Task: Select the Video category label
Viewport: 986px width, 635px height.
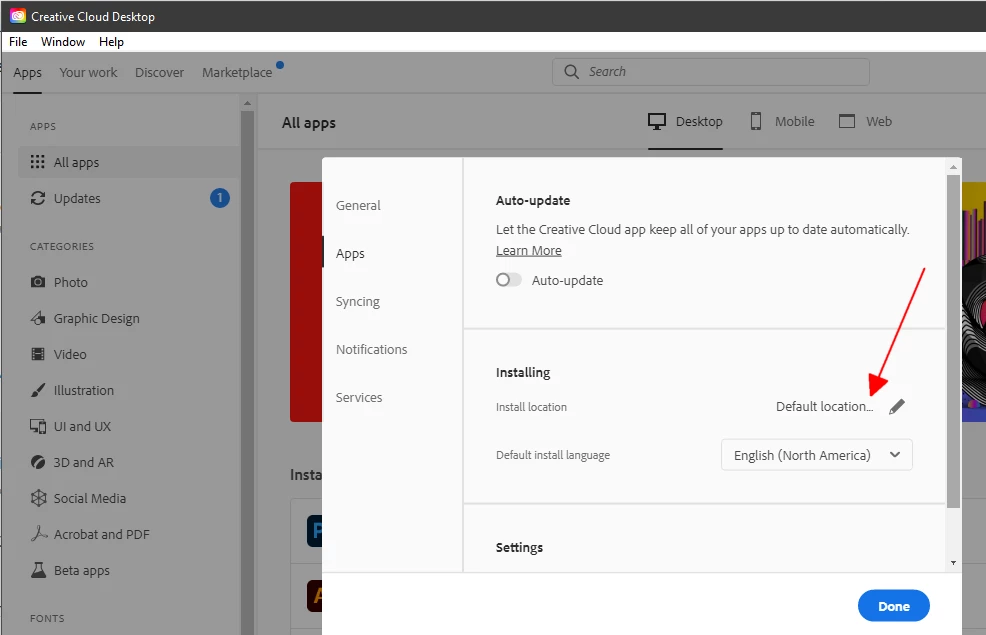Action: coord(70,354)
